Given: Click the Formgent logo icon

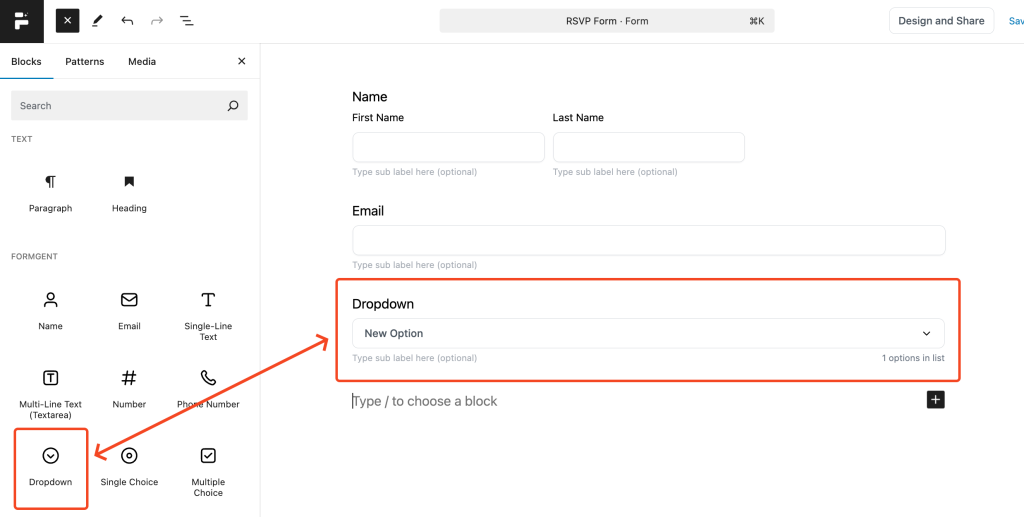Looking at the screenshot, I should coord(22,21).
